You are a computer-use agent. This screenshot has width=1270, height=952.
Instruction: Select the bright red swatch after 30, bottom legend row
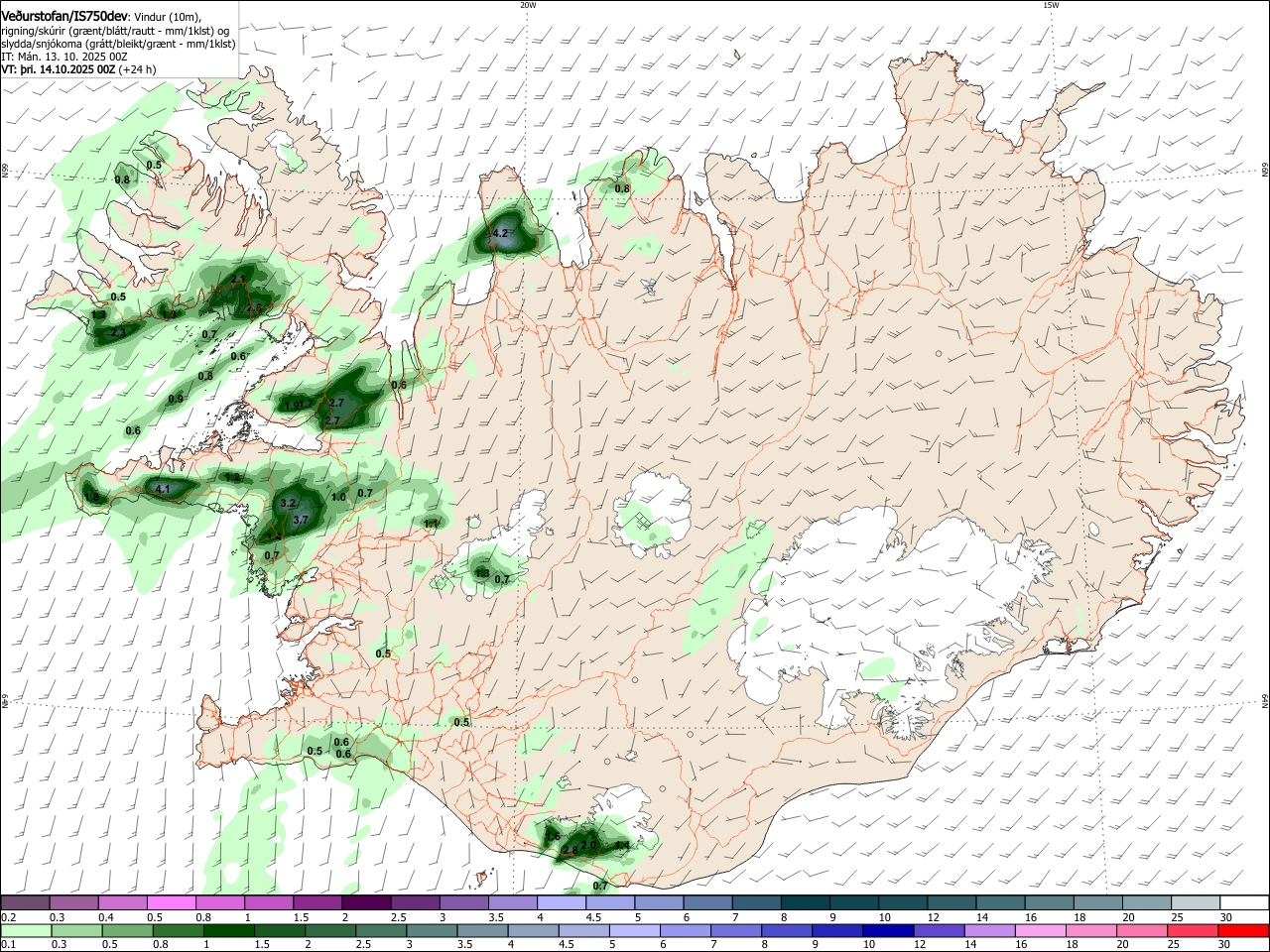[x=1244, y=930]
